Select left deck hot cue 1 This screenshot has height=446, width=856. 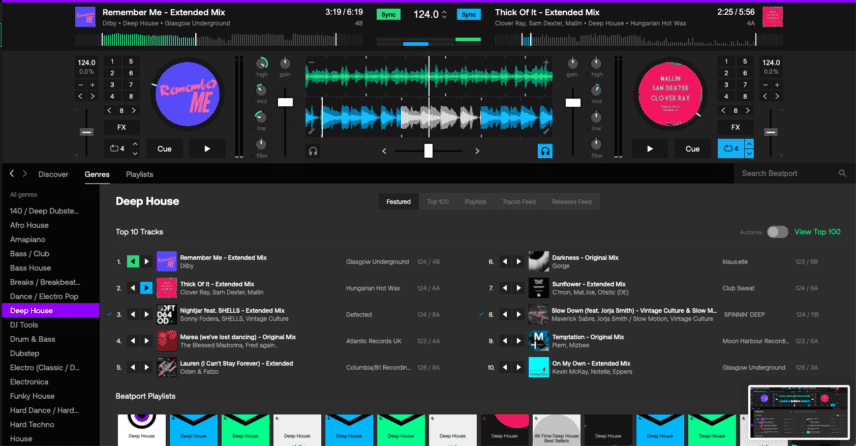[x=112, y=62]
